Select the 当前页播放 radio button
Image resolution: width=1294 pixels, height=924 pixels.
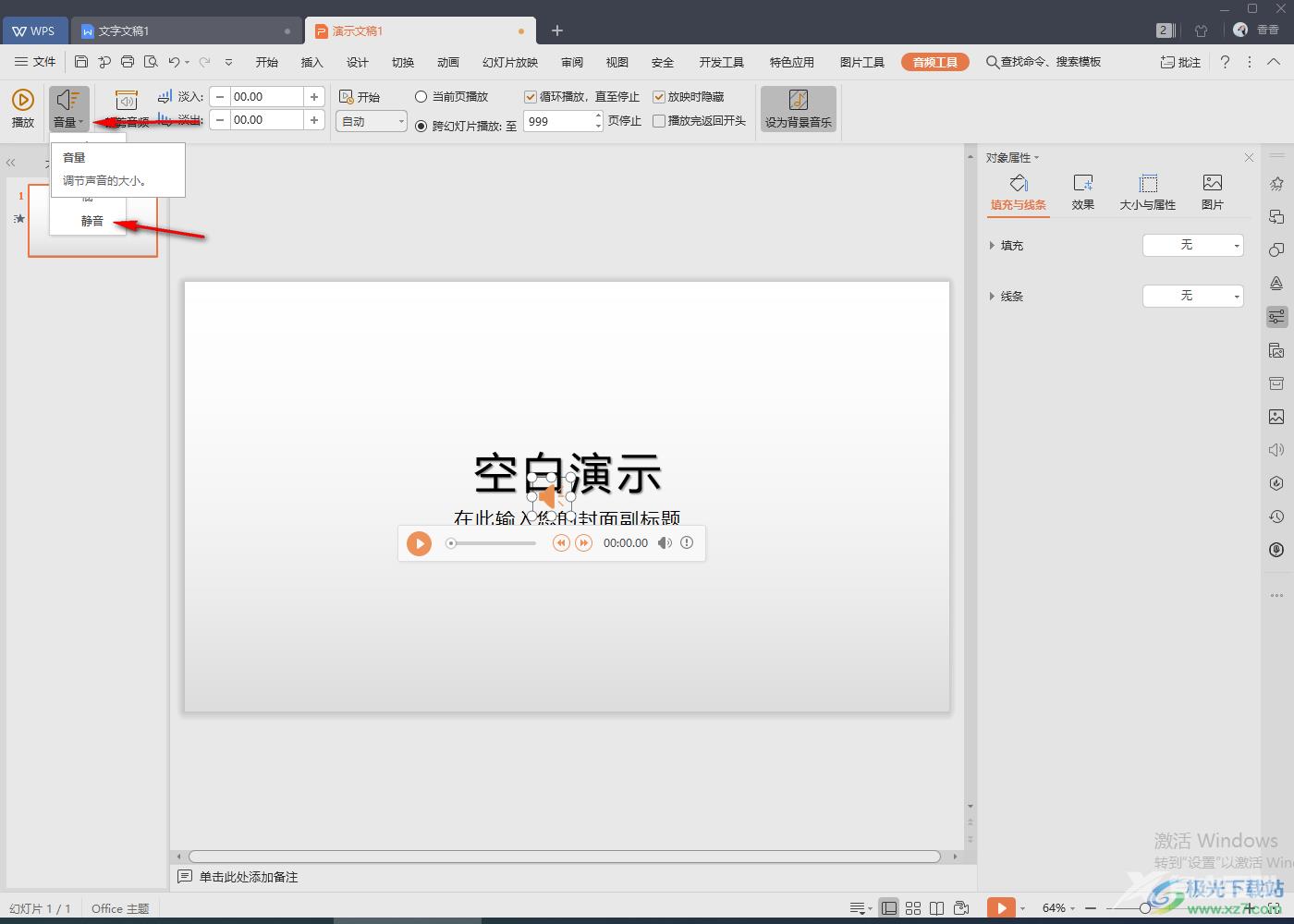click(x=421, y=96)
